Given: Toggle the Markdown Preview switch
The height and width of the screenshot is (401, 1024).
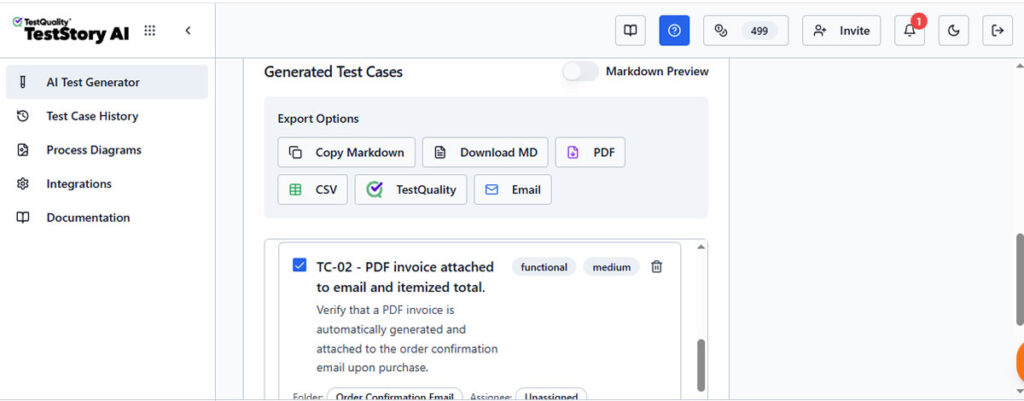Looking at the screenshot, I should tap(580, 71).
